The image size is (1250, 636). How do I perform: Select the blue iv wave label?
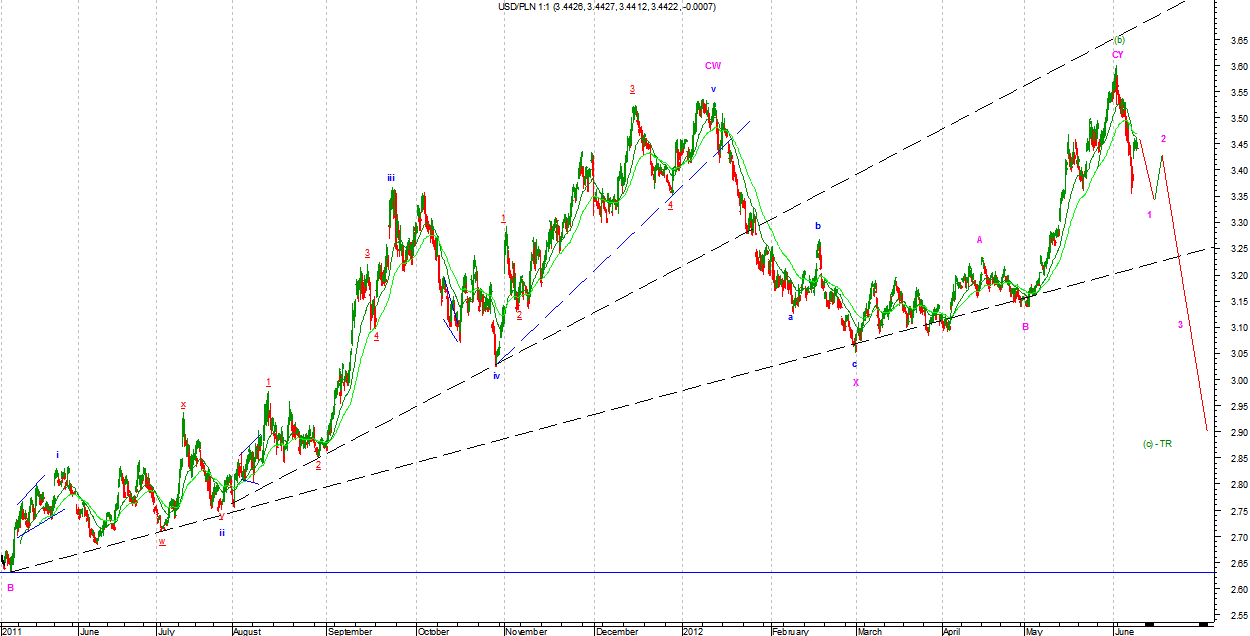[496, 376]
